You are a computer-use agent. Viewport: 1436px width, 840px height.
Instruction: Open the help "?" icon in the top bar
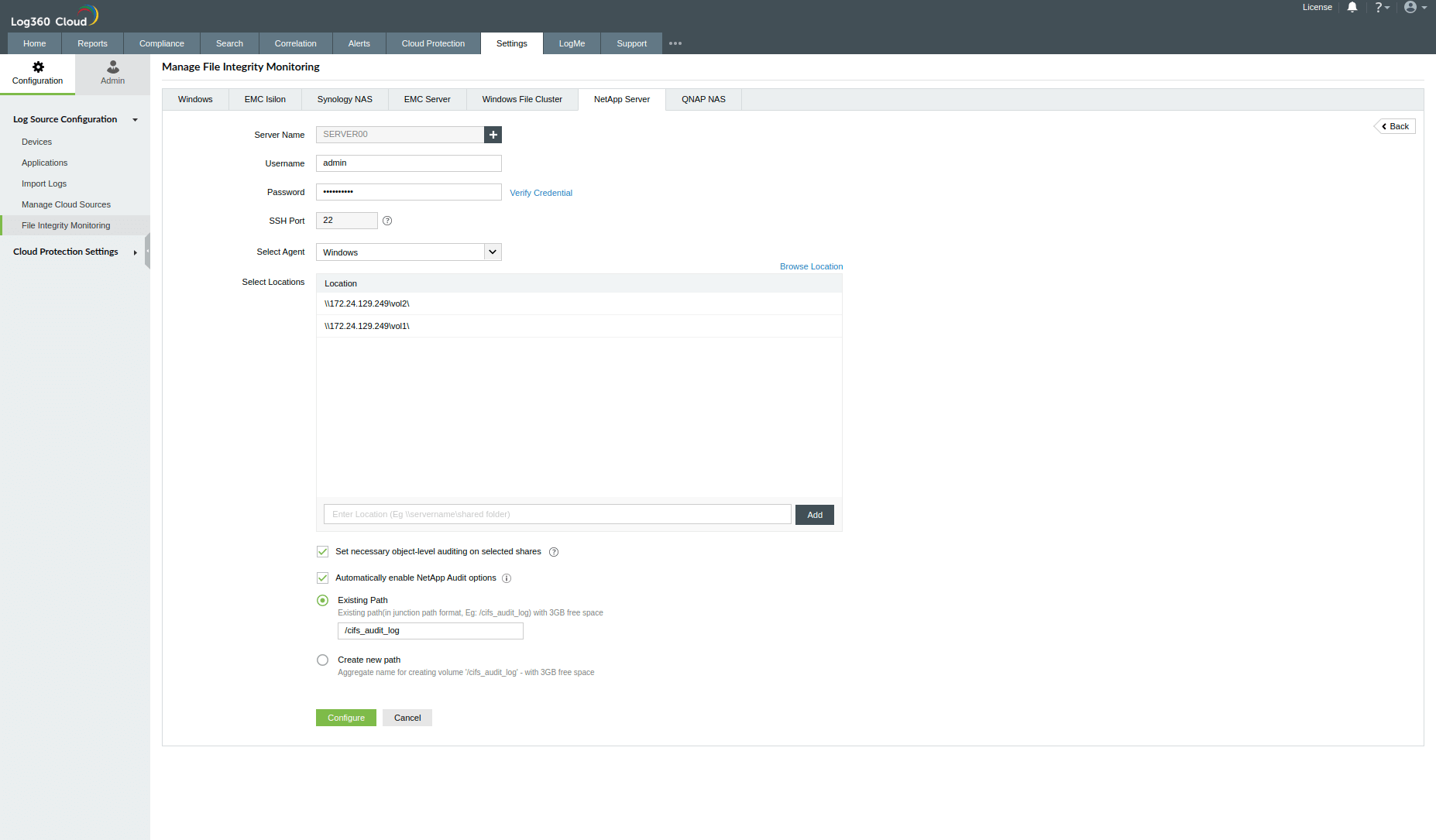pyautogui.click(x=1381, y=7)
